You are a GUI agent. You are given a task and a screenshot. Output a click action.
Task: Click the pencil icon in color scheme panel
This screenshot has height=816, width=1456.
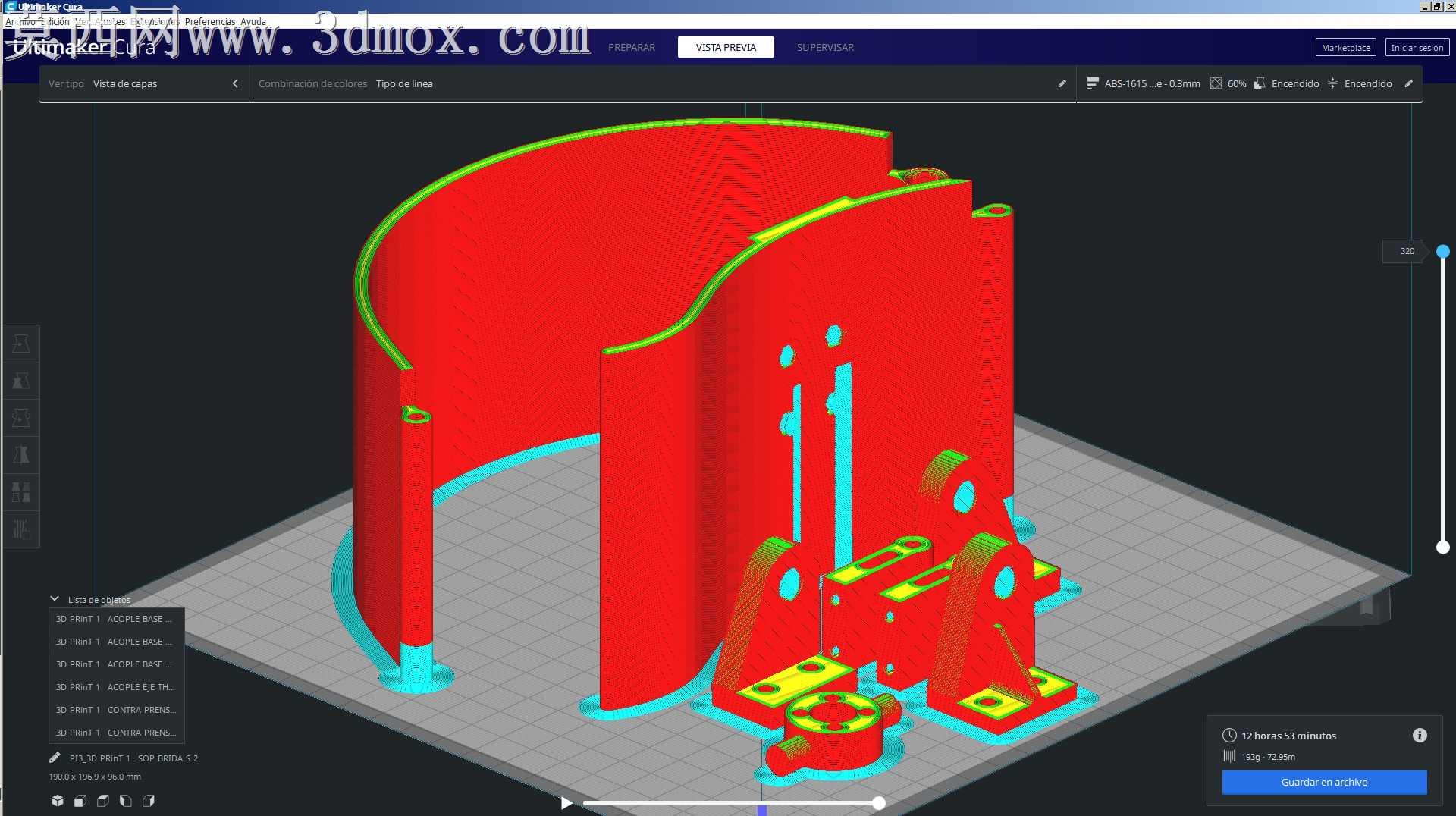1062,83
